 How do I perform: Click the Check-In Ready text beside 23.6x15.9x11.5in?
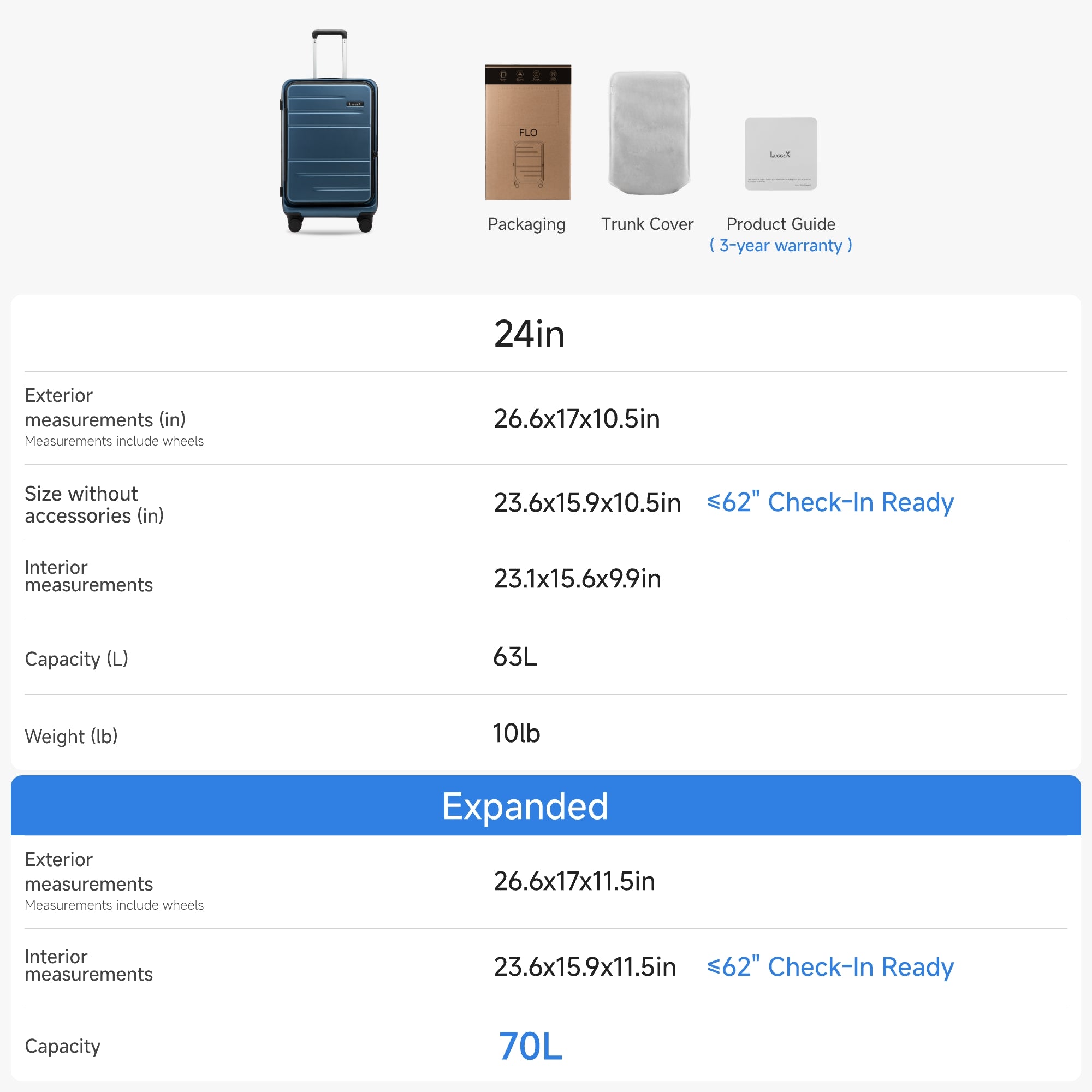[830, 967]
